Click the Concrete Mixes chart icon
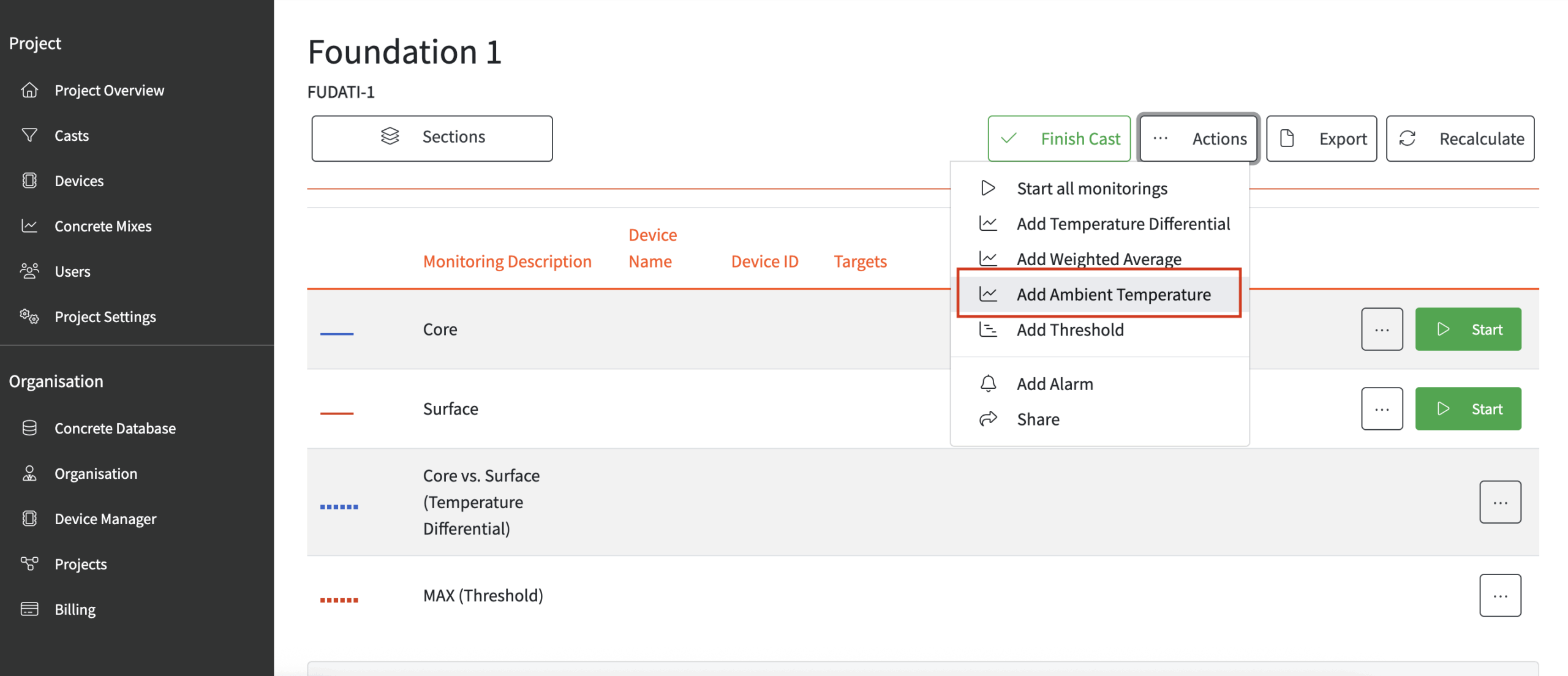The image size is (1568, 676). coord(29,226)
